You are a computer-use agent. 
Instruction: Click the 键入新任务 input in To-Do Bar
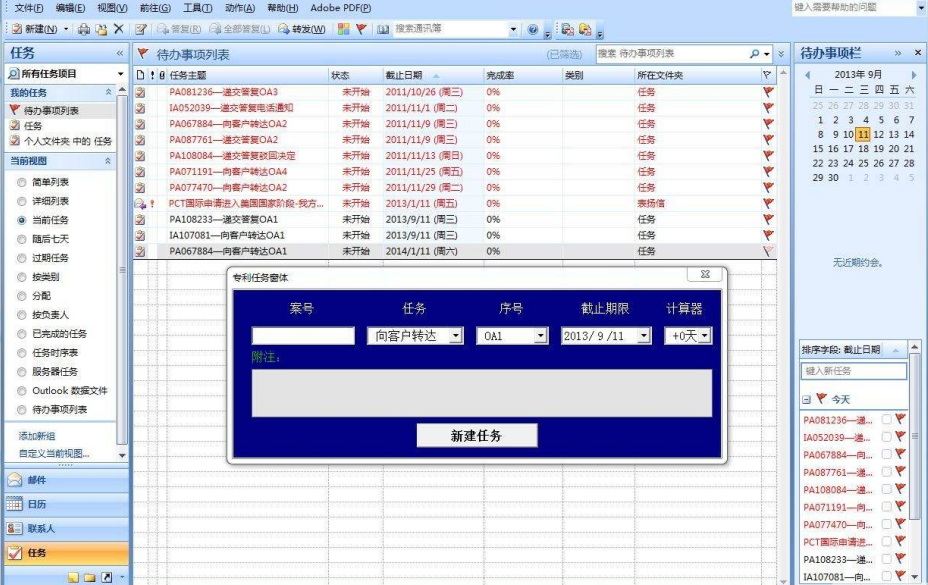pyautogui.click(x=853, y=371)
